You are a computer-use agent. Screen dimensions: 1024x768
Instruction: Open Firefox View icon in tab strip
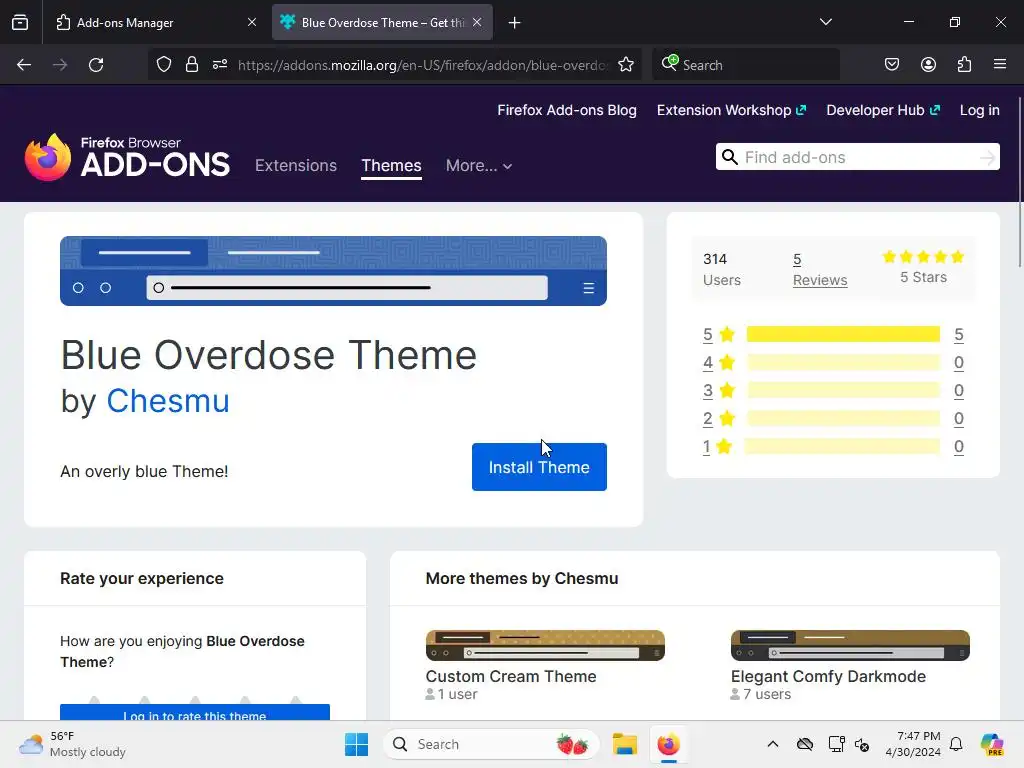(x=20, y=23)
